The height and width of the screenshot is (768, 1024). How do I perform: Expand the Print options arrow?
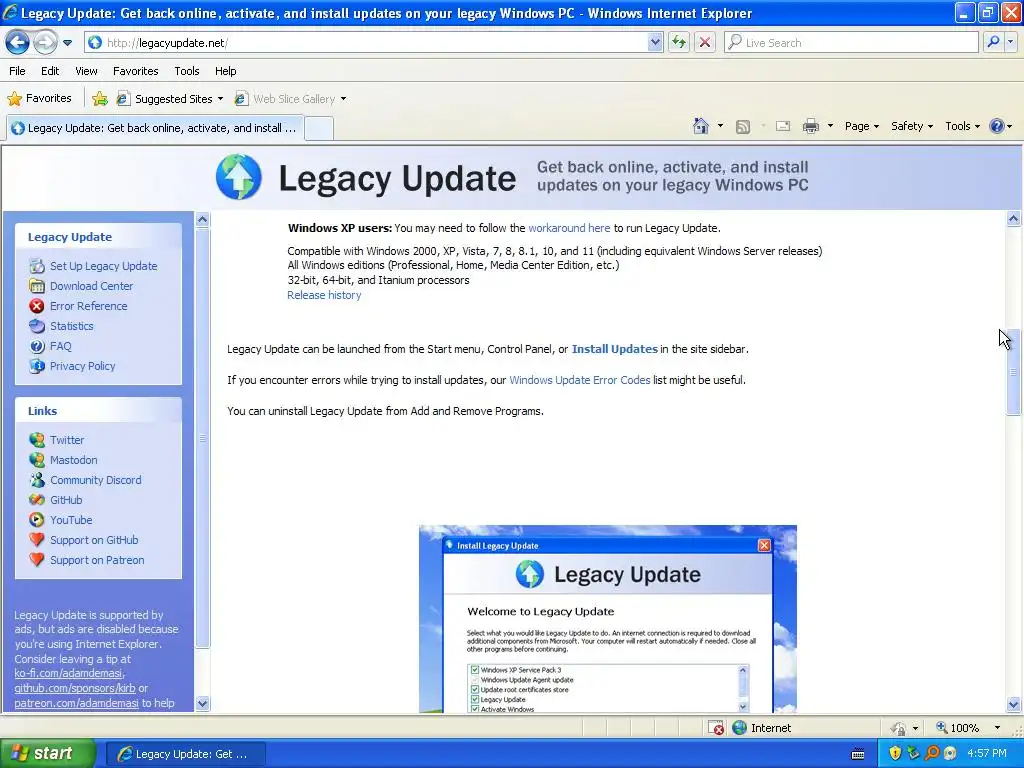[x=830, y=126]
